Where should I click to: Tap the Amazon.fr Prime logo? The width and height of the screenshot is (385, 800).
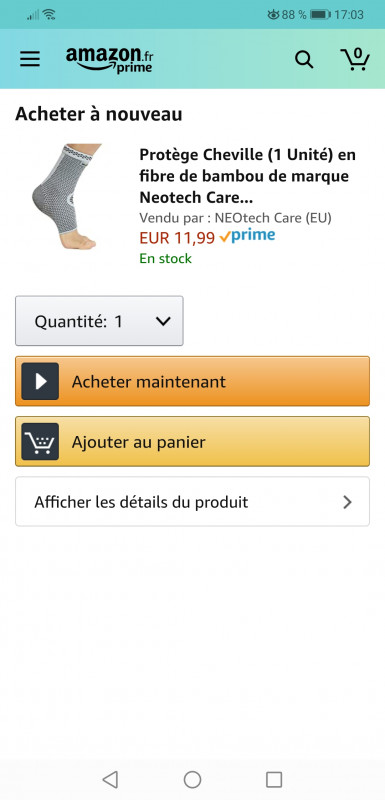pyautogui.click(x=109, y=60)
